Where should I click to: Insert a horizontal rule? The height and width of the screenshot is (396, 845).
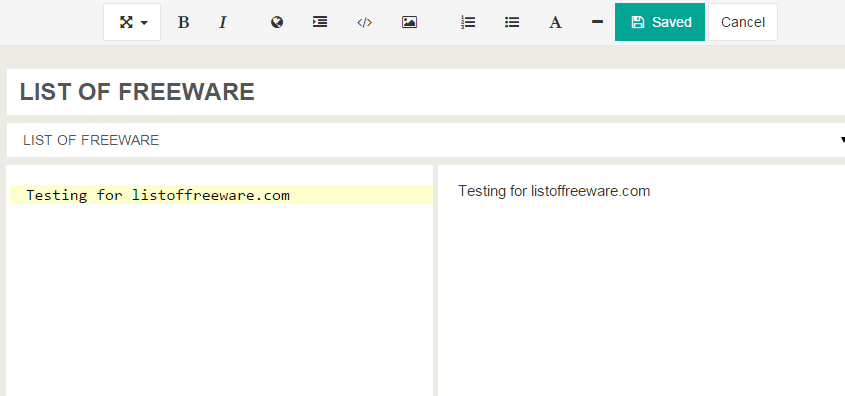pos(597,22)
